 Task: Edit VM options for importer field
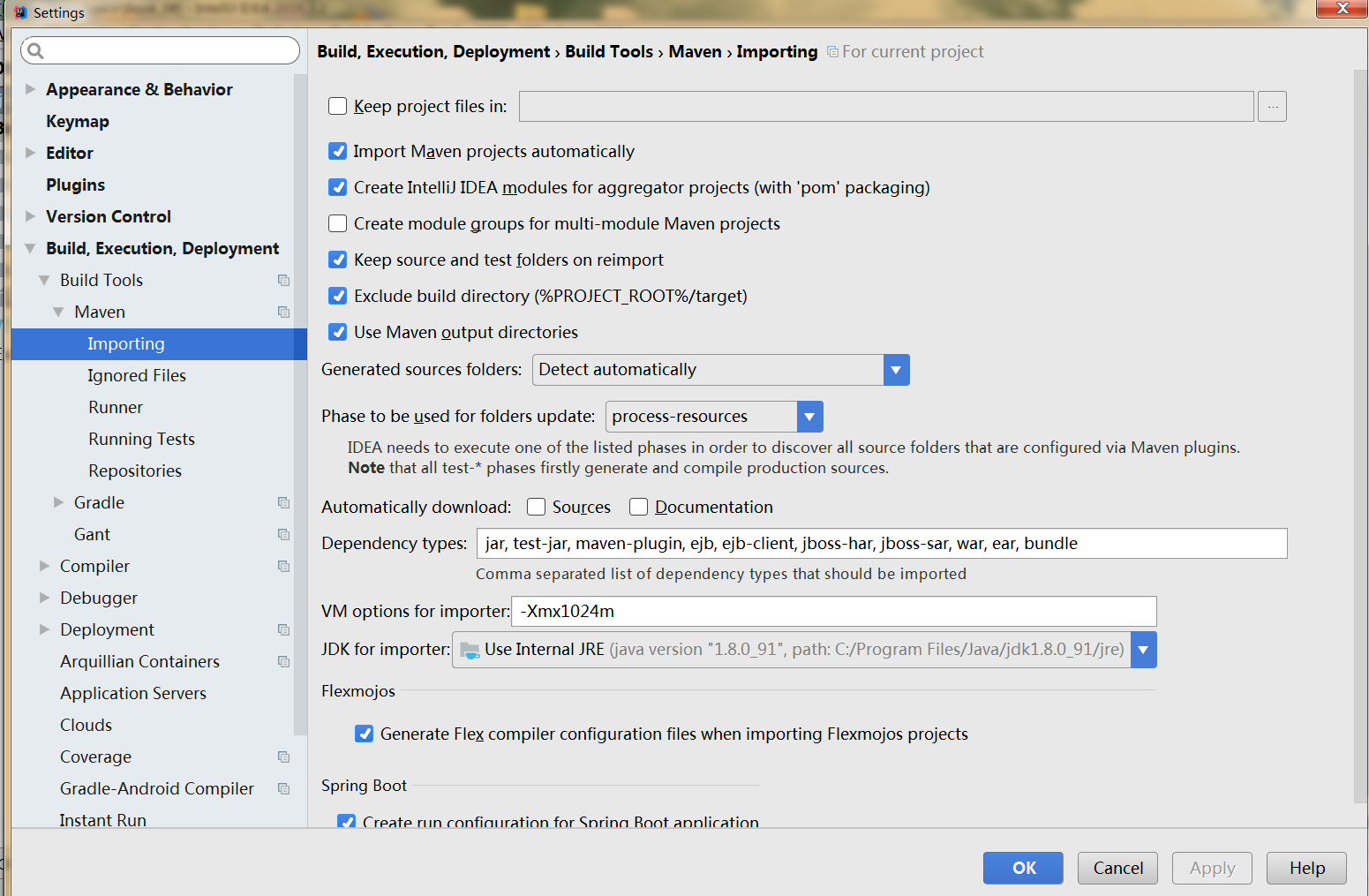tap(833, 611)
